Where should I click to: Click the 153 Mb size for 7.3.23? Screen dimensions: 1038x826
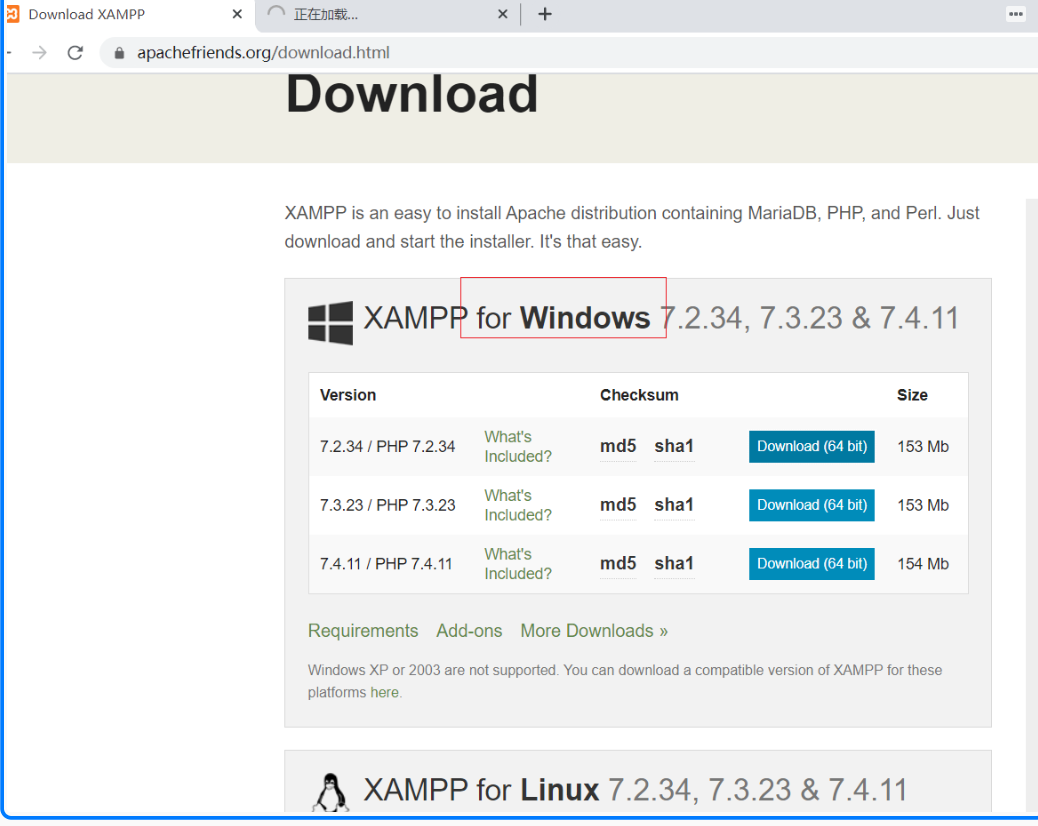pos(923,505)
